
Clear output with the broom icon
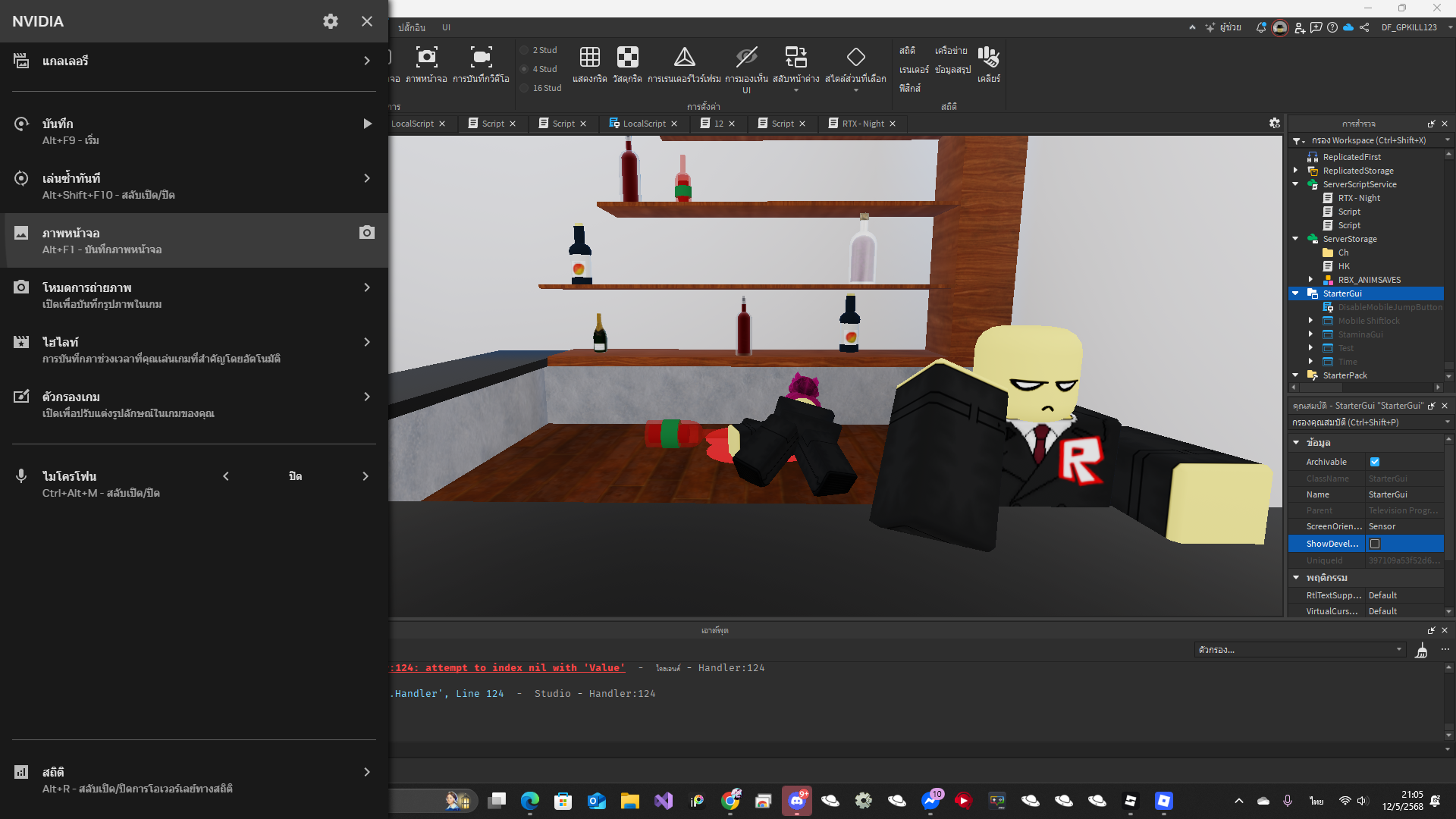pos(1422,650)
